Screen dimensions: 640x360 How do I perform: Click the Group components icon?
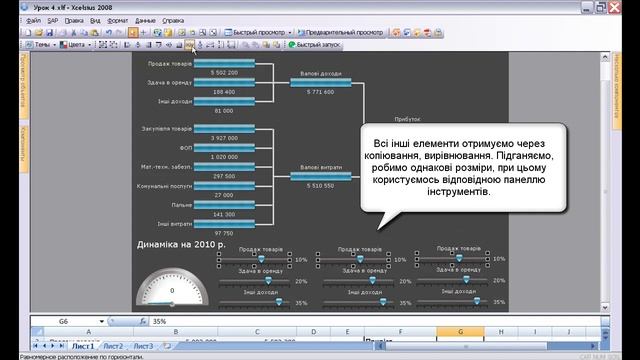coord(103,45)
